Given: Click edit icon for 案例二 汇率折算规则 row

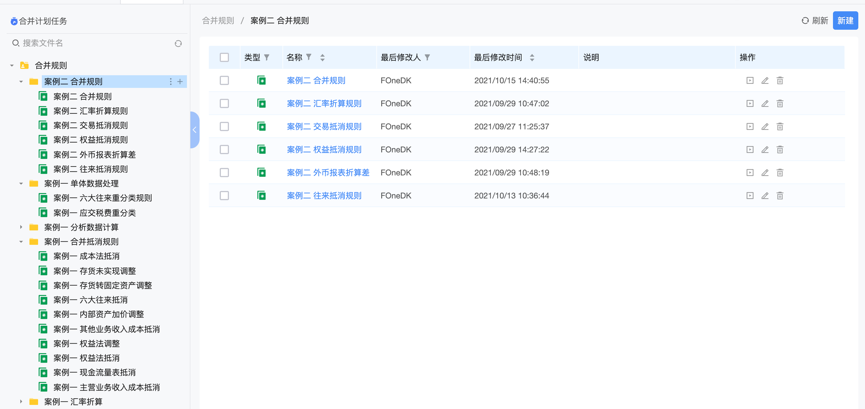Looking at the screenshot, I should [765, 103].
